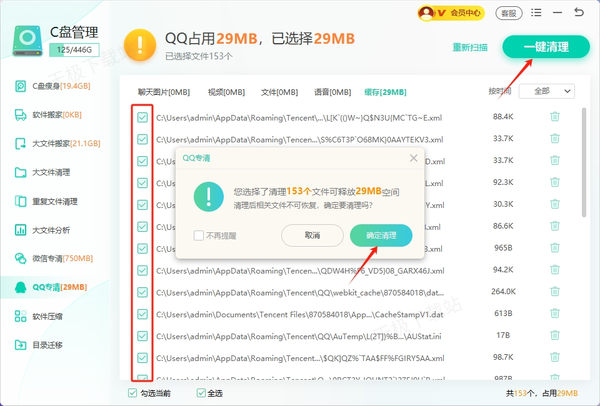600x406 pixels.
Task: Click the 重新扫描 rescan link
Action: [x=472, y=47]
